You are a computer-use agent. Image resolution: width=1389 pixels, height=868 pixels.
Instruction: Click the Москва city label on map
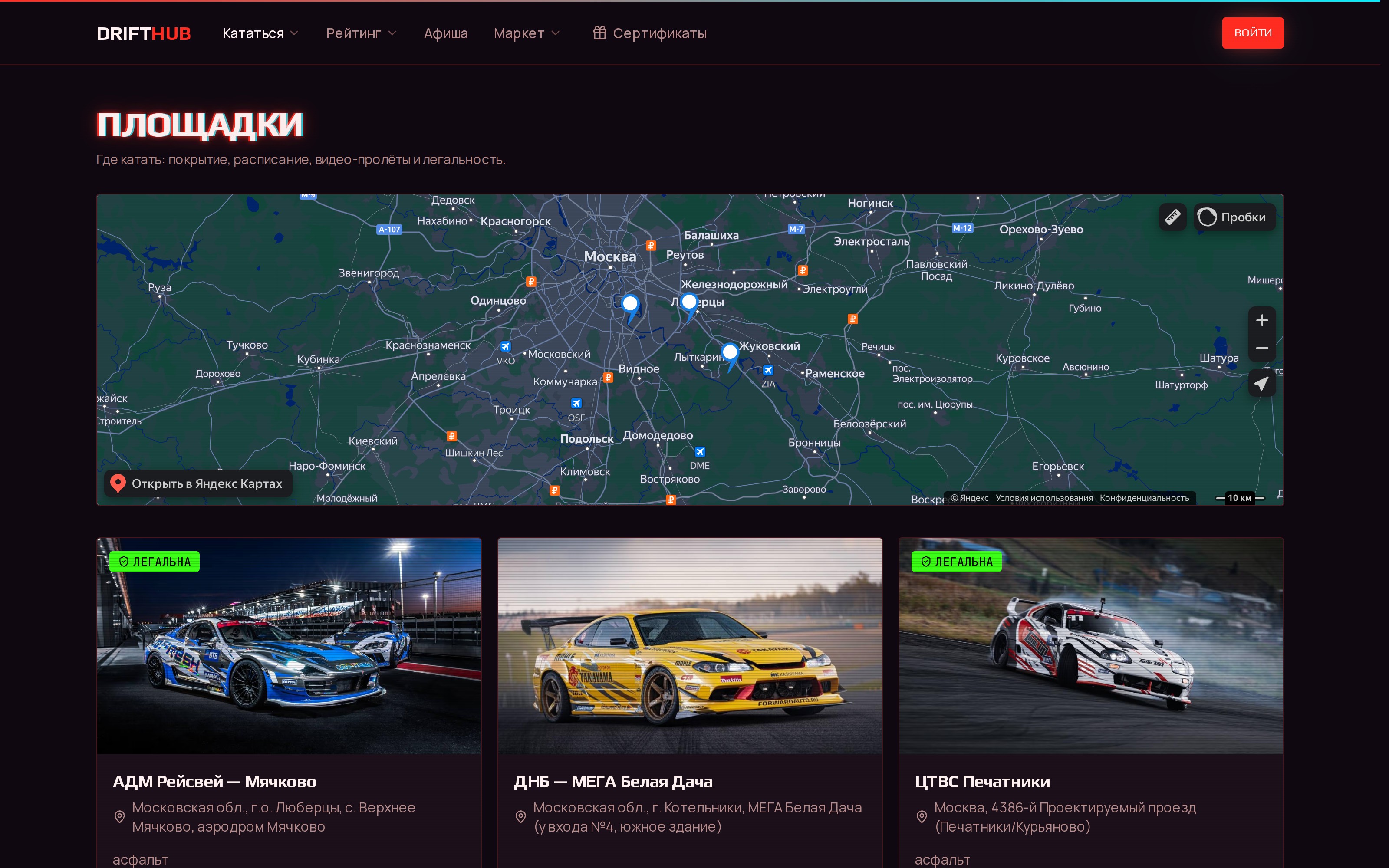[610, 256]
